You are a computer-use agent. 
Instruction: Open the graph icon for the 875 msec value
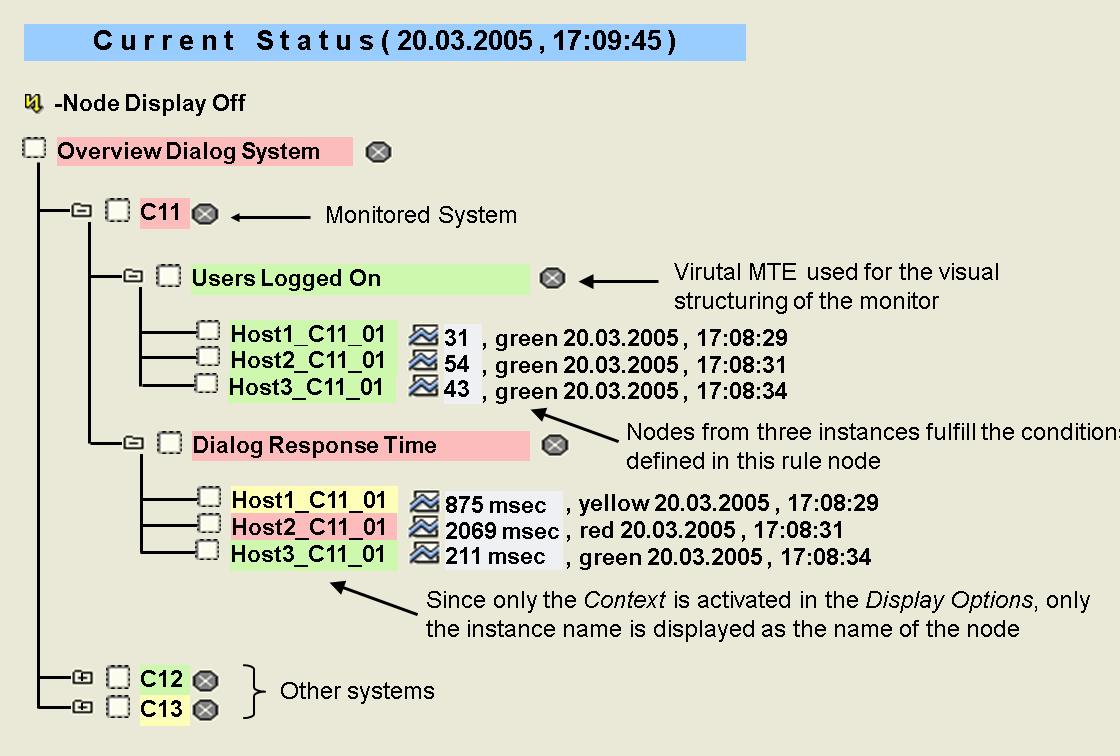pyautogui.click(x=426, y=501)
